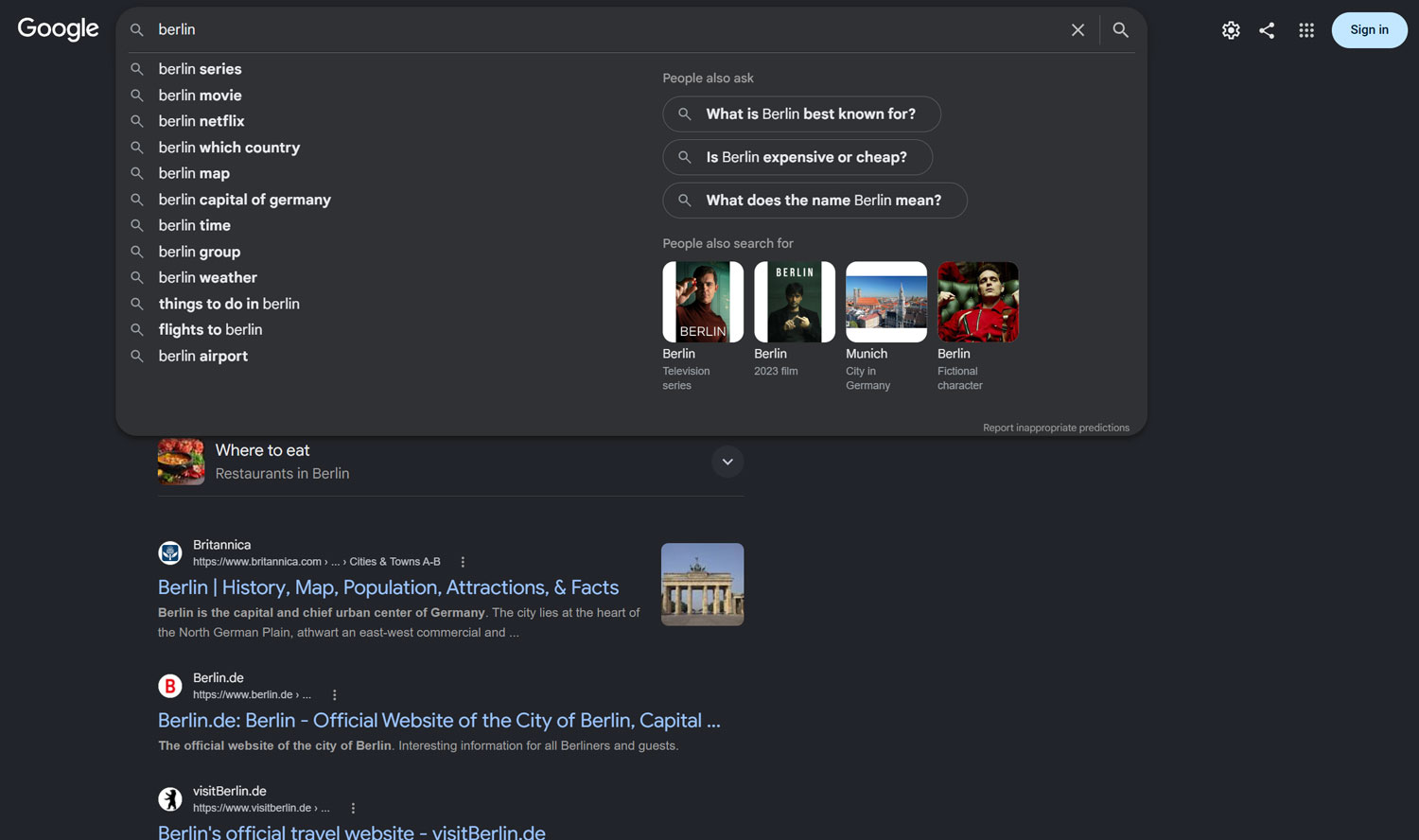1419x840 pixels.
Task: Click the Sign in button
Action: click(1369, 30)
